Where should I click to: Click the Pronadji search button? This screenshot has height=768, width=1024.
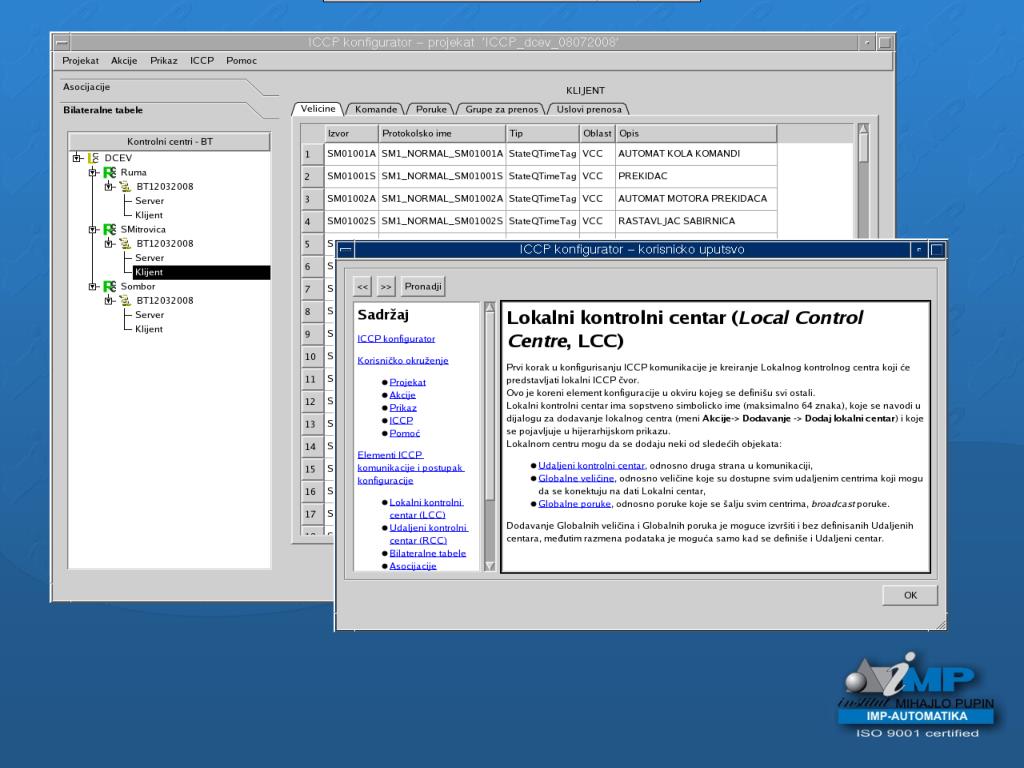pos(424,288)
